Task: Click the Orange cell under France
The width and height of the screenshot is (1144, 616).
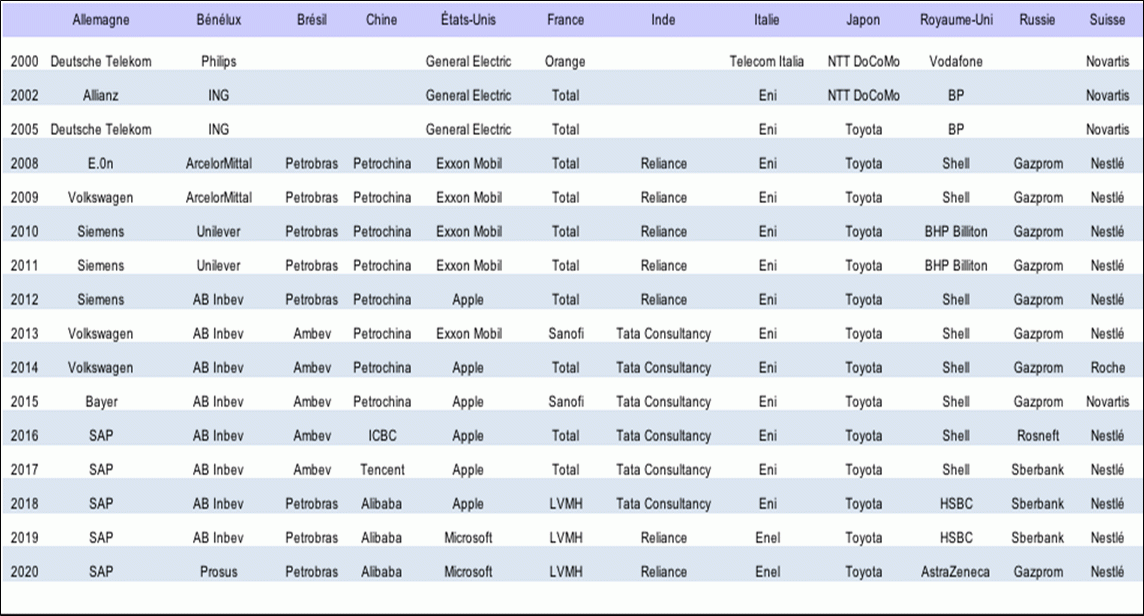Action: [565, 61]
